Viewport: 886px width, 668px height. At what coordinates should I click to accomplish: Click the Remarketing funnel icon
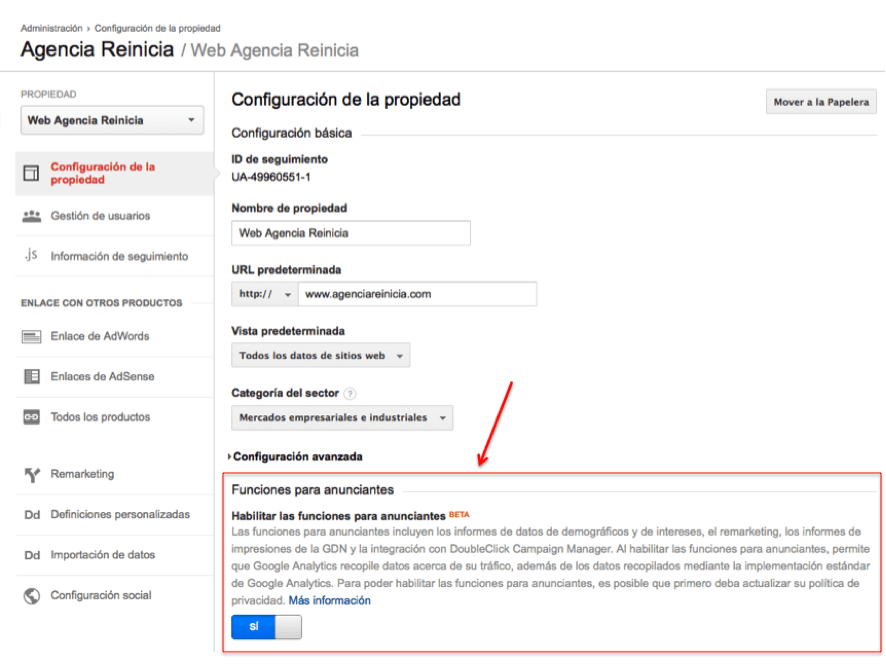click(x=31, y=475)
